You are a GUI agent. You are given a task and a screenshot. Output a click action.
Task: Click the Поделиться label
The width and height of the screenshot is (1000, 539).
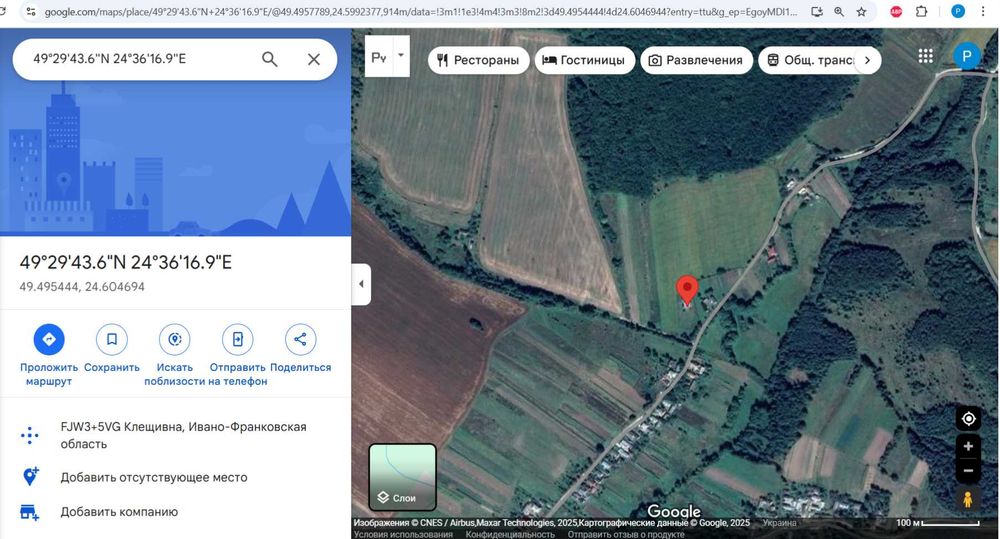[300, 367]
